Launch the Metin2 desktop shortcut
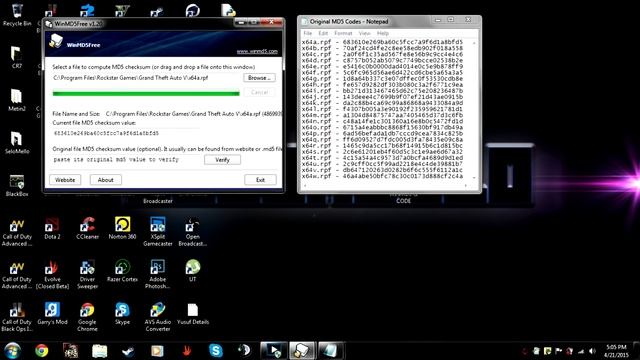 16,100
